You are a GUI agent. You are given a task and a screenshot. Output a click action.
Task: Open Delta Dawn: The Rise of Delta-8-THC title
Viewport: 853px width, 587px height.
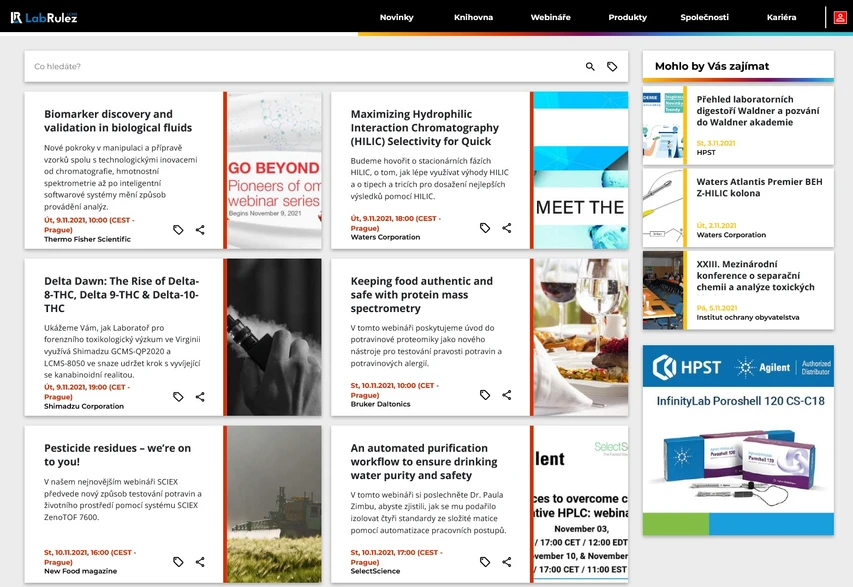point(122,295)
